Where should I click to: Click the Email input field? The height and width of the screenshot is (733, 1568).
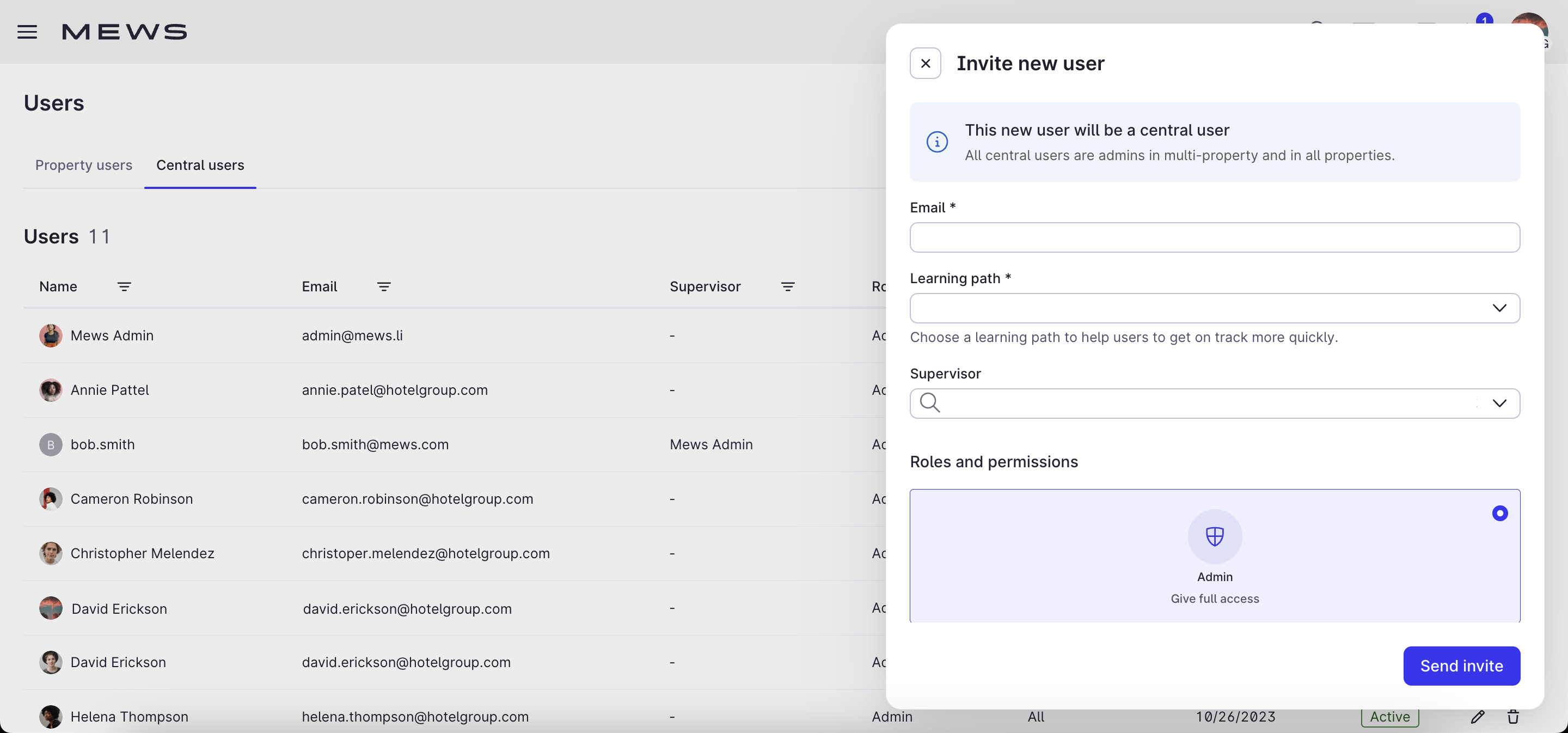point(1214,237)
